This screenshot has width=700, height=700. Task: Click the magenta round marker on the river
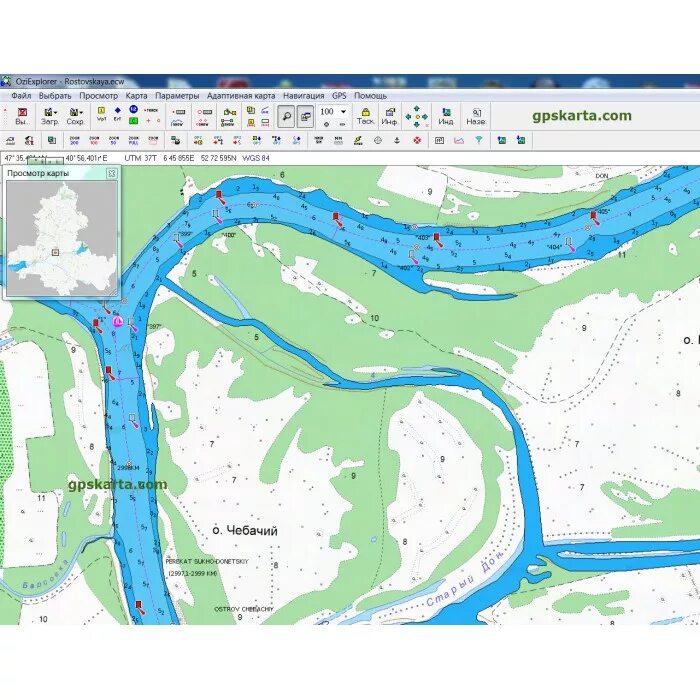[118, 321]
